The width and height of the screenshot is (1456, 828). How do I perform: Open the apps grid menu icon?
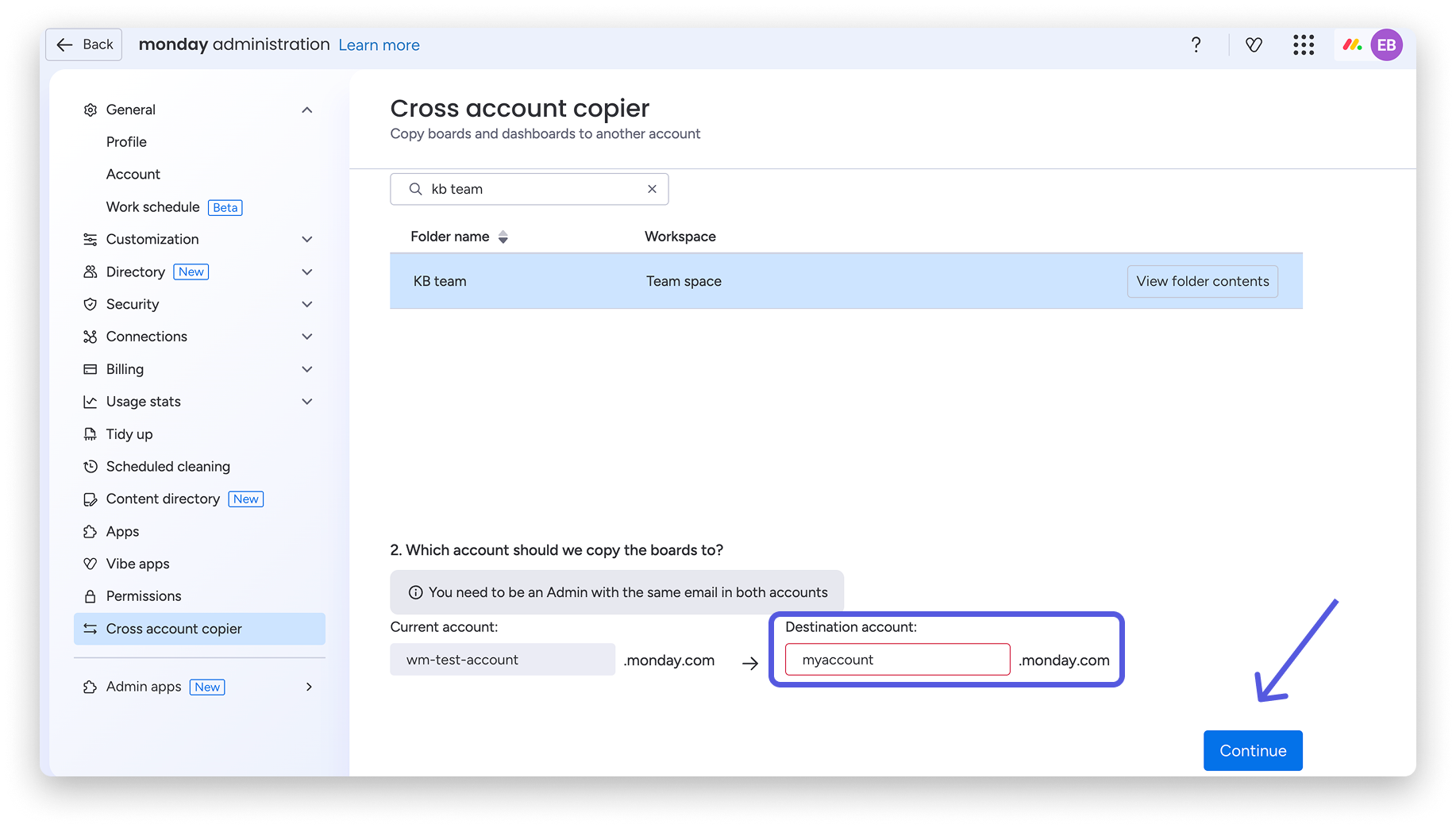(x=1303, y=45)
